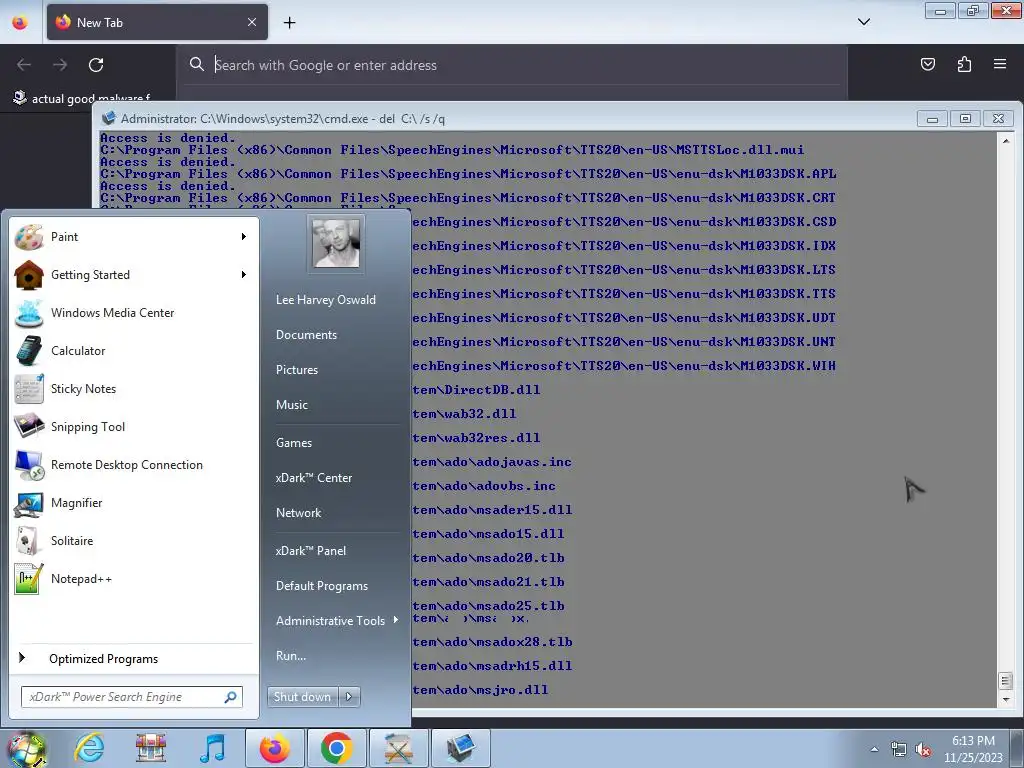This screenshot has height=768, width=1024.
Task: Open Firefox extensions icon
Action: 964,64
